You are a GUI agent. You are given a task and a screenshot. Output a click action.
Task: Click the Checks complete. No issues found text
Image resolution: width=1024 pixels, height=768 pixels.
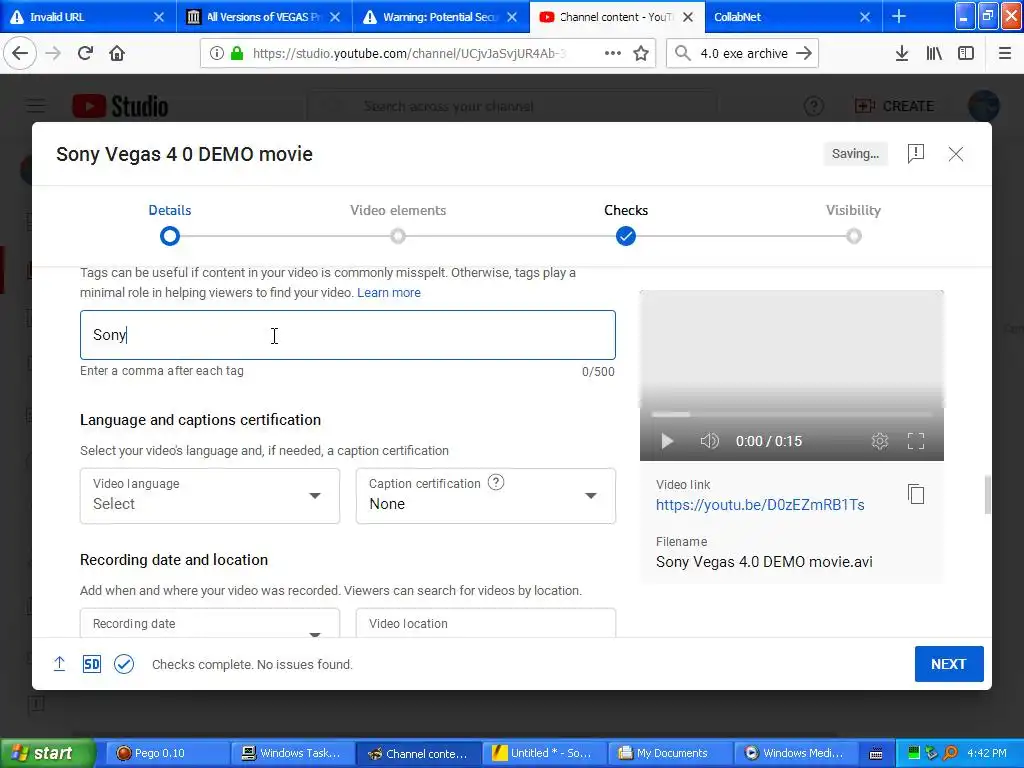pyautogui.click(x=252, y=664)
